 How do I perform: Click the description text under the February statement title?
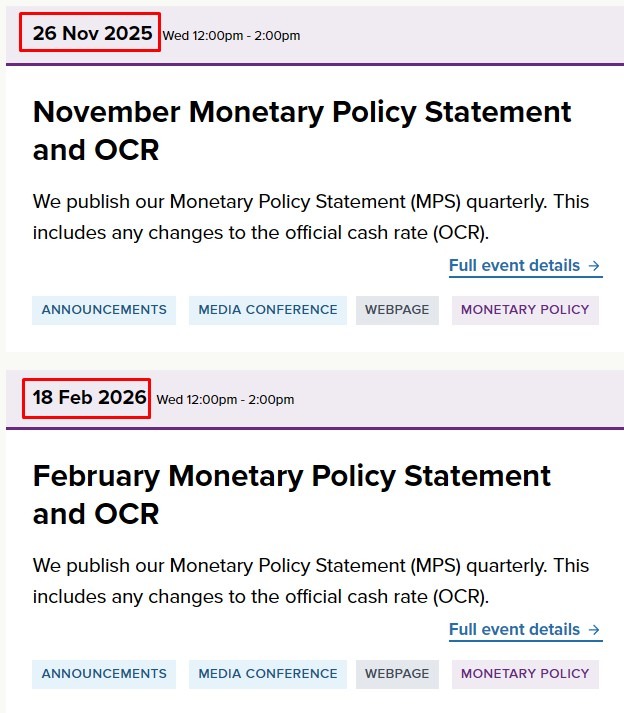tap(311, 581)
